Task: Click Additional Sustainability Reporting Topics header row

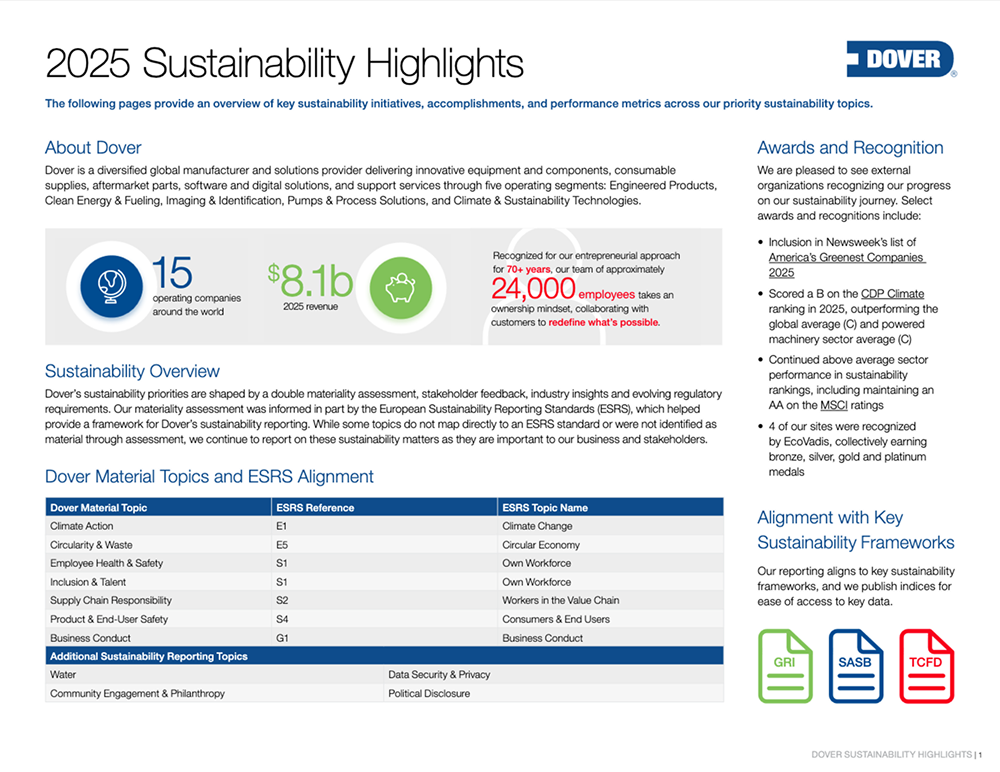Action: pos(385,656)
